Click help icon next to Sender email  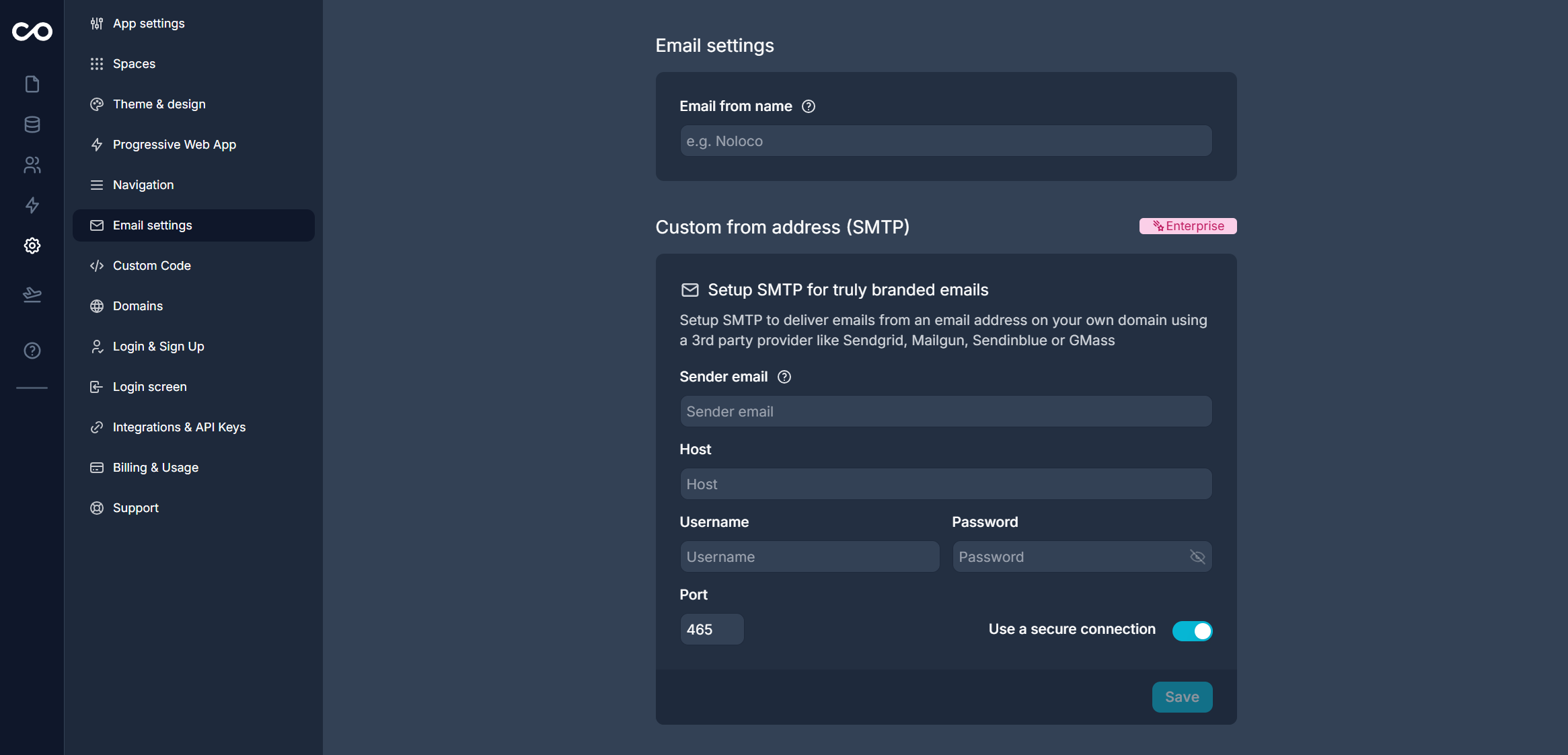click(784, 377)
